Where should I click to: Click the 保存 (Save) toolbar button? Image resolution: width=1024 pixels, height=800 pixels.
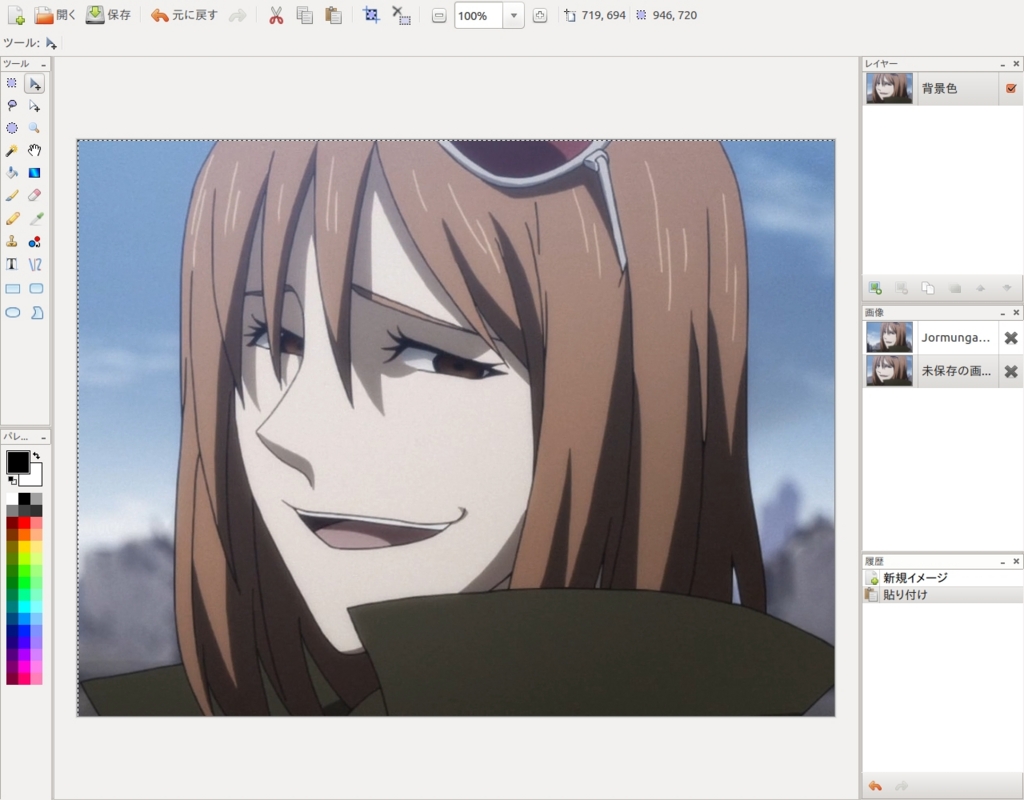pos(108,15)
